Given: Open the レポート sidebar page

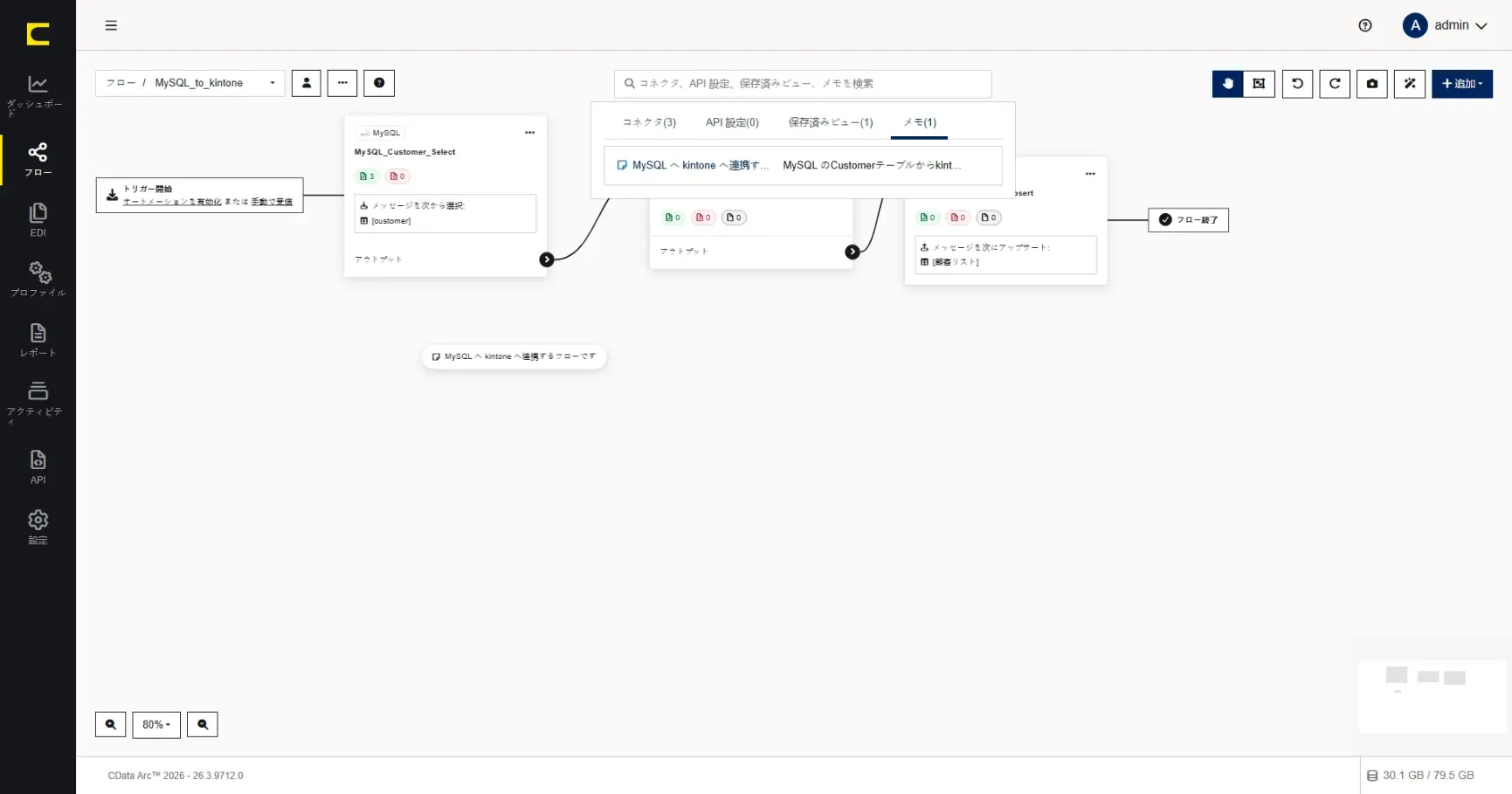Looking at the screenshot, I should pos(38,340).
